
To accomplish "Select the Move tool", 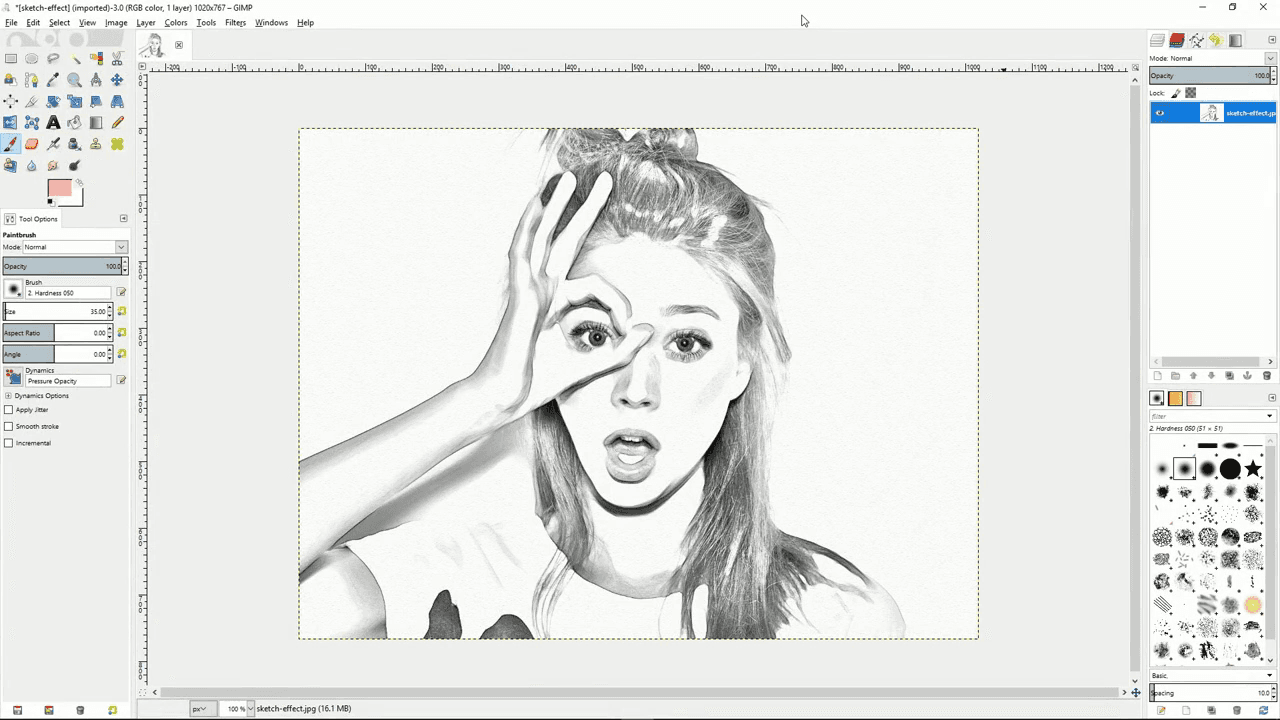I will [117, 80].
